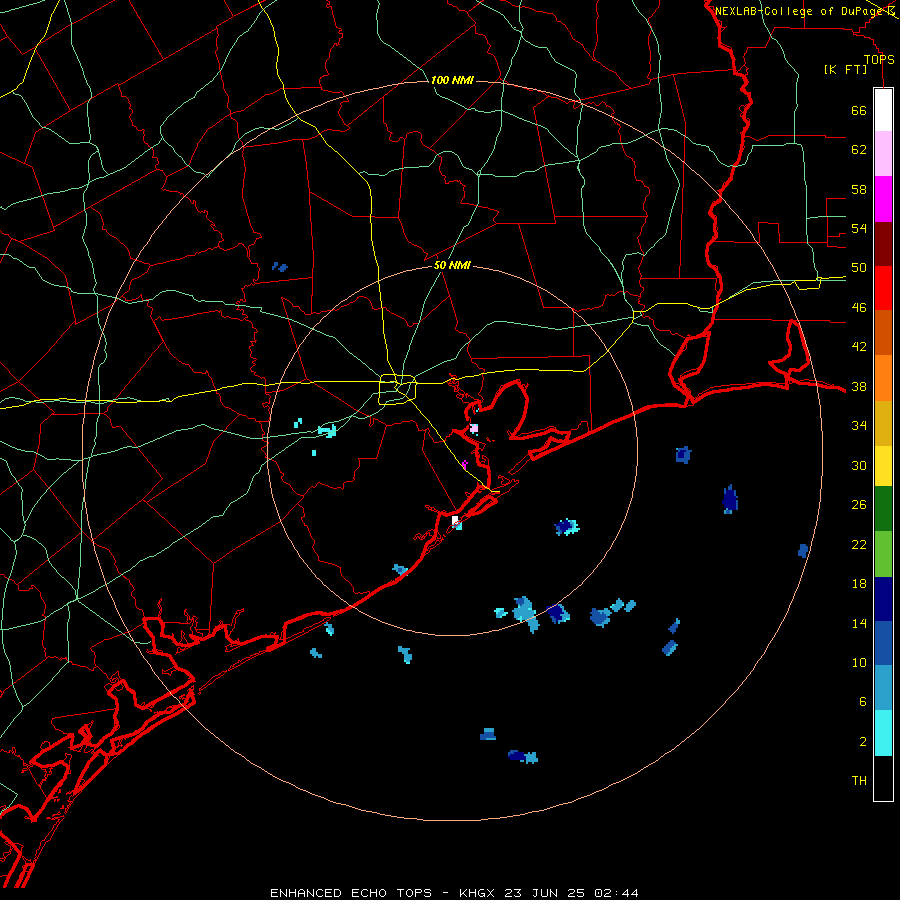Select the medium blue legend band
900x900 pixels.
tap(883, 643)
